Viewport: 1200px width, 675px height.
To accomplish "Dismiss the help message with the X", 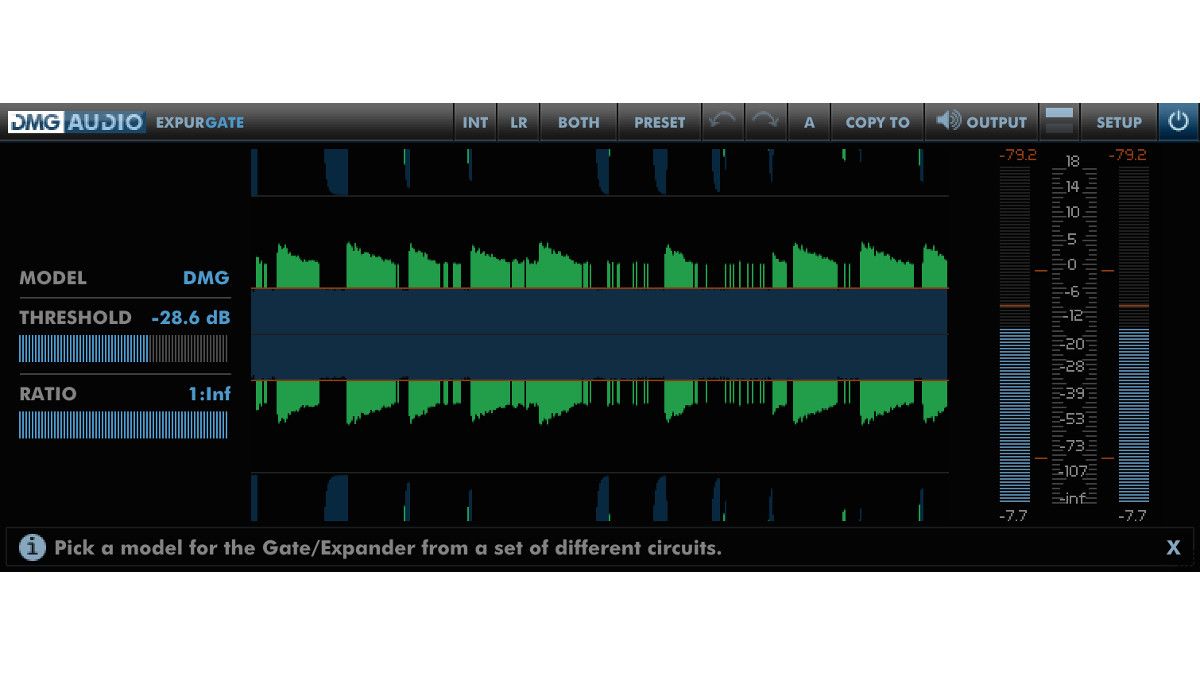I will (x=1172, y=548).
